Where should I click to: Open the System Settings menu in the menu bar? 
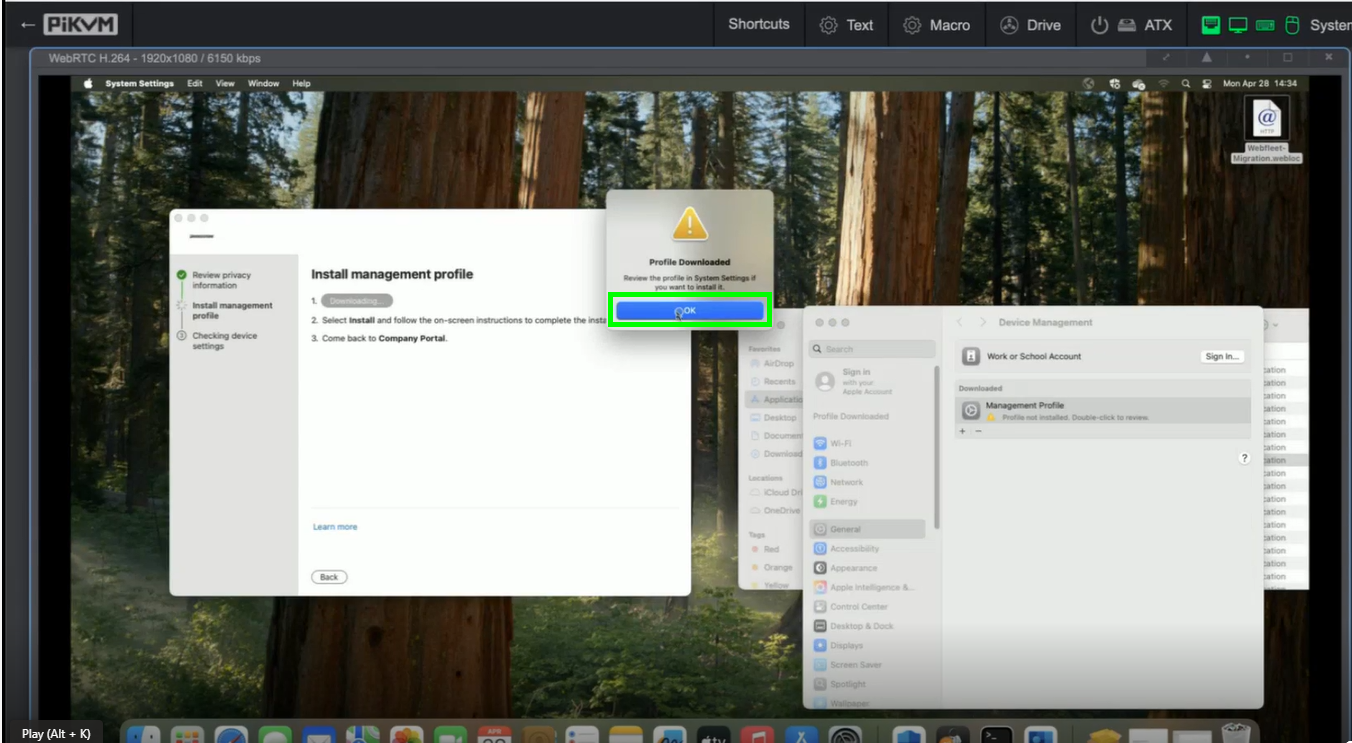(x=139, y=84)
